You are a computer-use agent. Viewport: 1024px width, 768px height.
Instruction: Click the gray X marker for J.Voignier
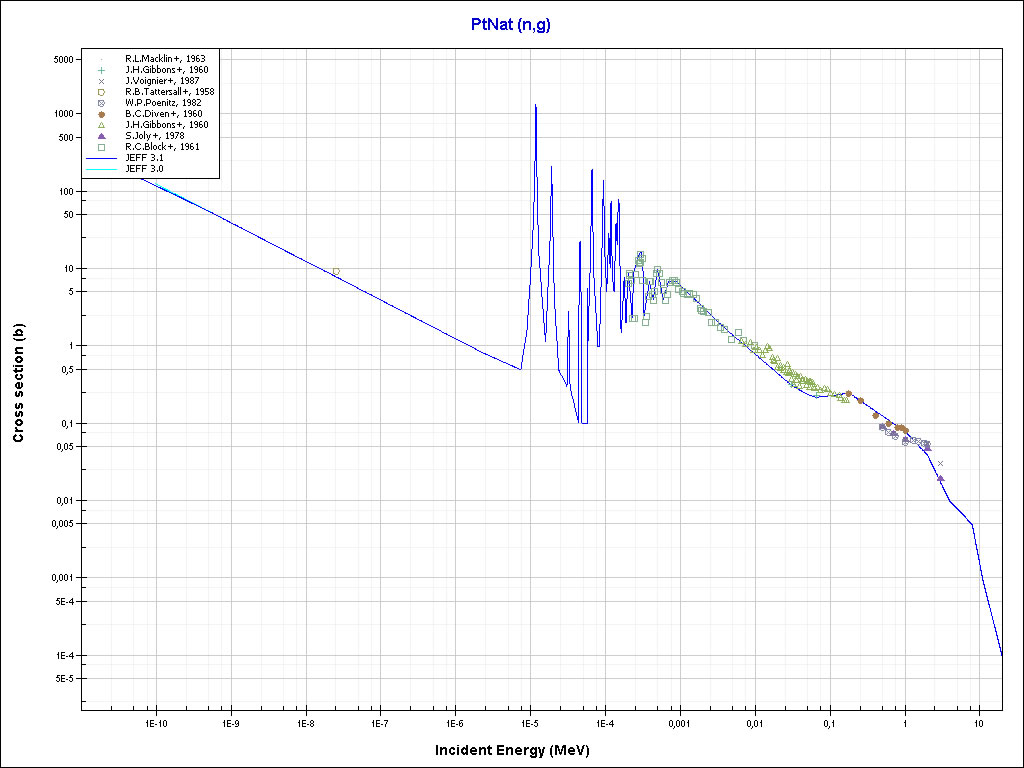(x=101, y=81)
